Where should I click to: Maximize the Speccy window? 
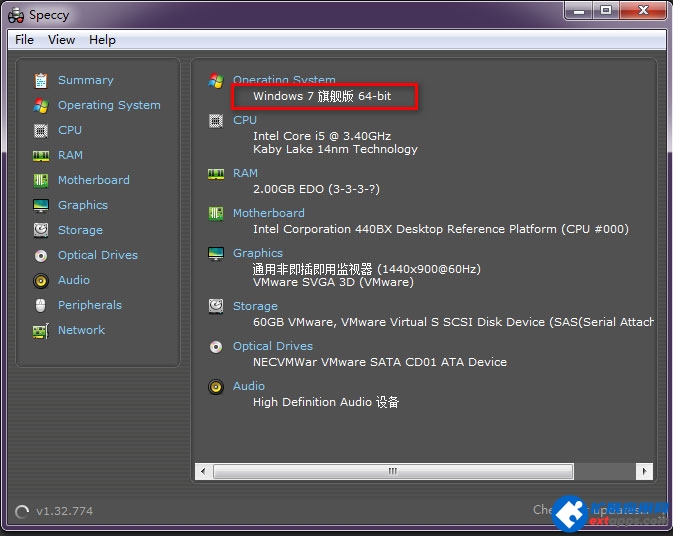606,10
